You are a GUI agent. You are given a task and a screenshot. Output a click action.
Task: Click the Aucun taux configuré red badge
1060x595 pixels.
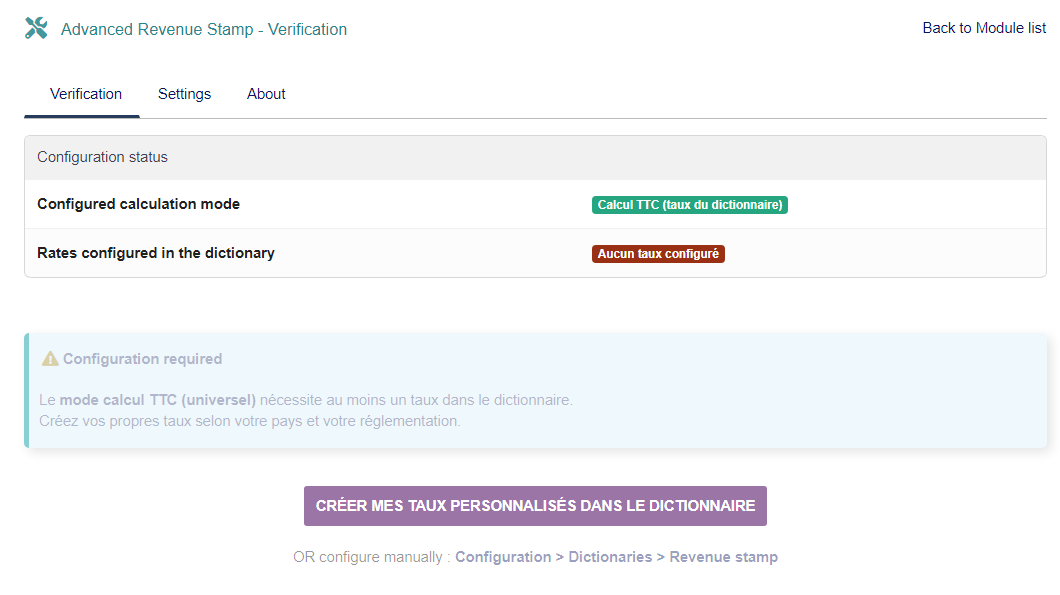point(658,254)
